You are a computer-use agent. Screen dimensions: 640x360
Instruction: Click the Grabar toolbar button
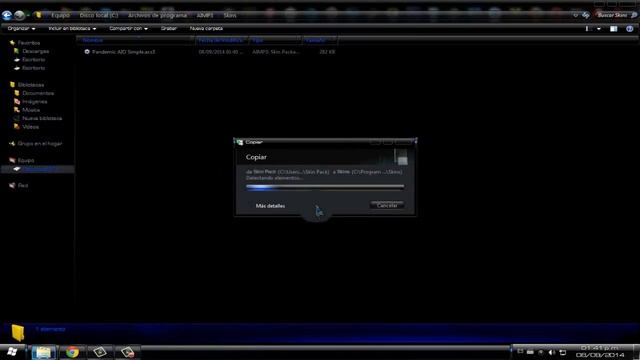tap(169, 29)
